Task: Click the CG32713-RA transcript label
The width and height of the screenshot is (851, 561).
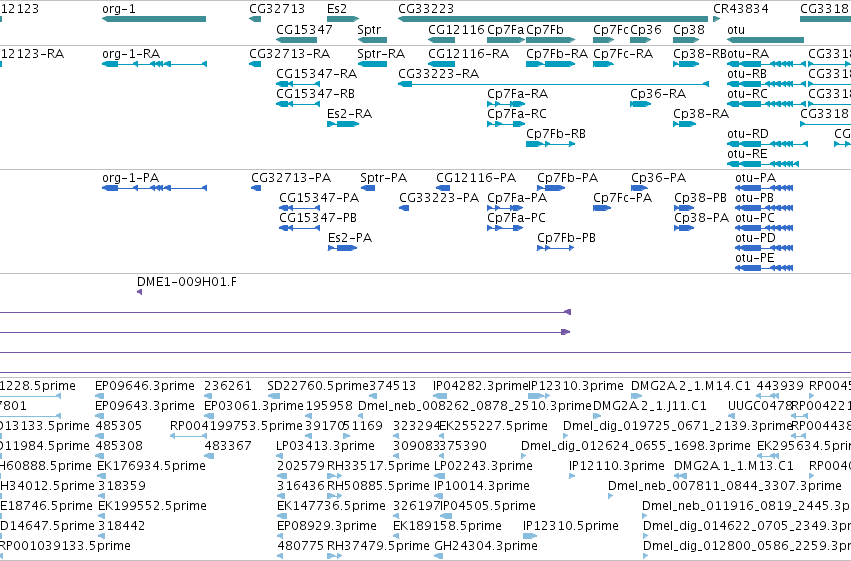Action: pyautogui.click(x=290, y=54)
